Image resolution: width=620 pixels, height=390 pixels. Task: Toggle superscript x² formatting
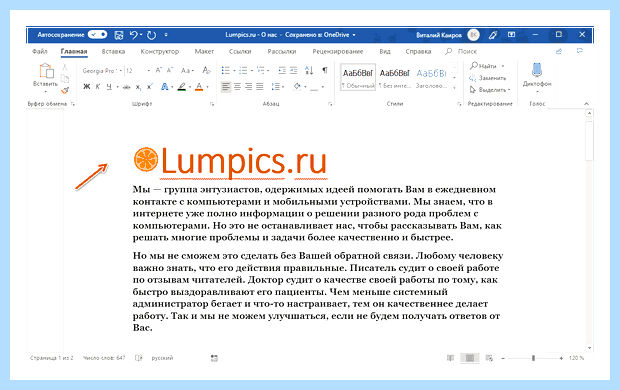(x=149, y=87)
